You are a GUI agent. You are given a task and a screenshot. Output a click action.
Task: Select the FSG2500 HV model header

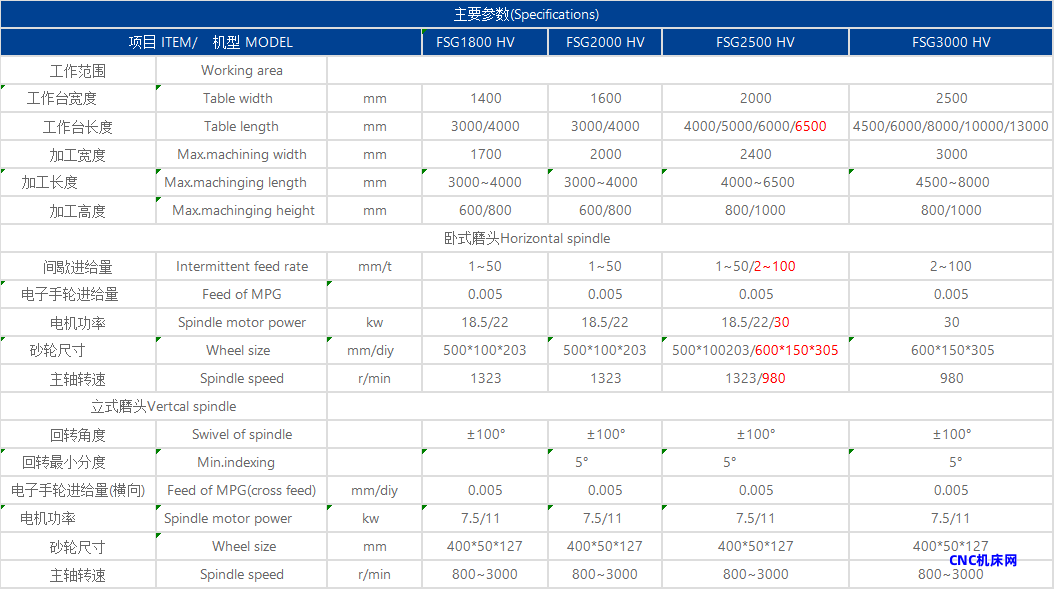coord(755,42)
